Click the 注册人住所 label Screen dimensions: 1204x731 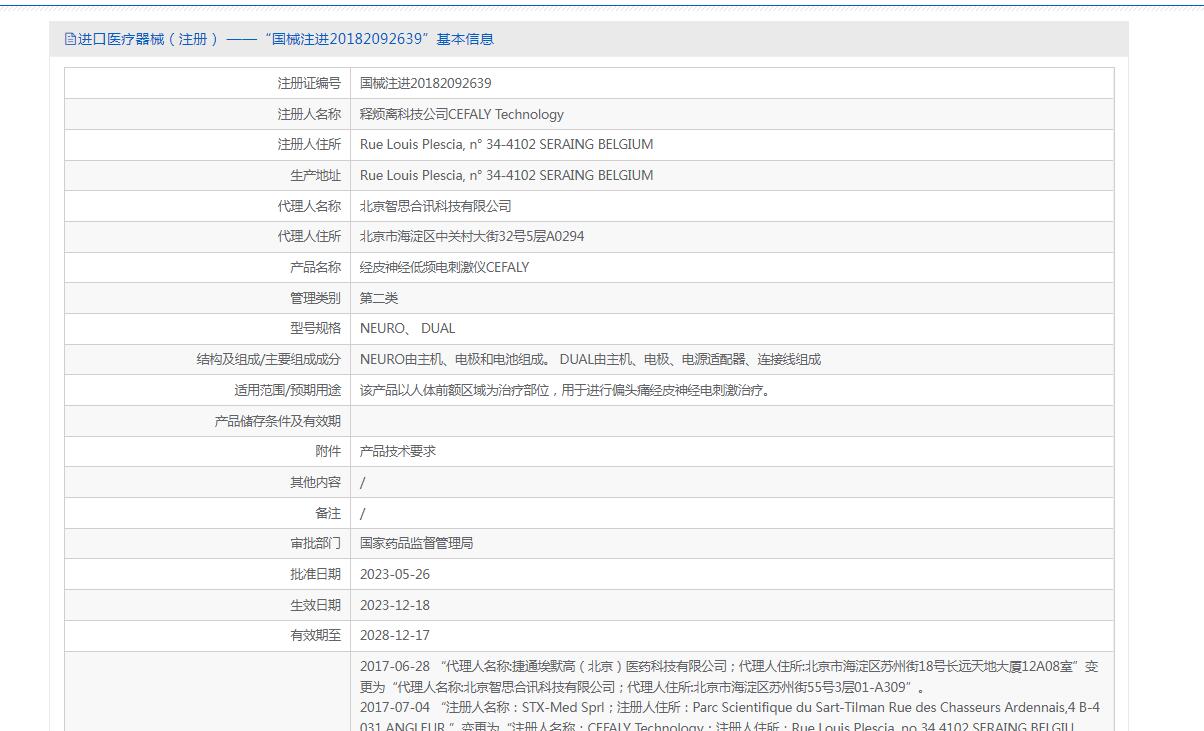(x=309, y=144)
